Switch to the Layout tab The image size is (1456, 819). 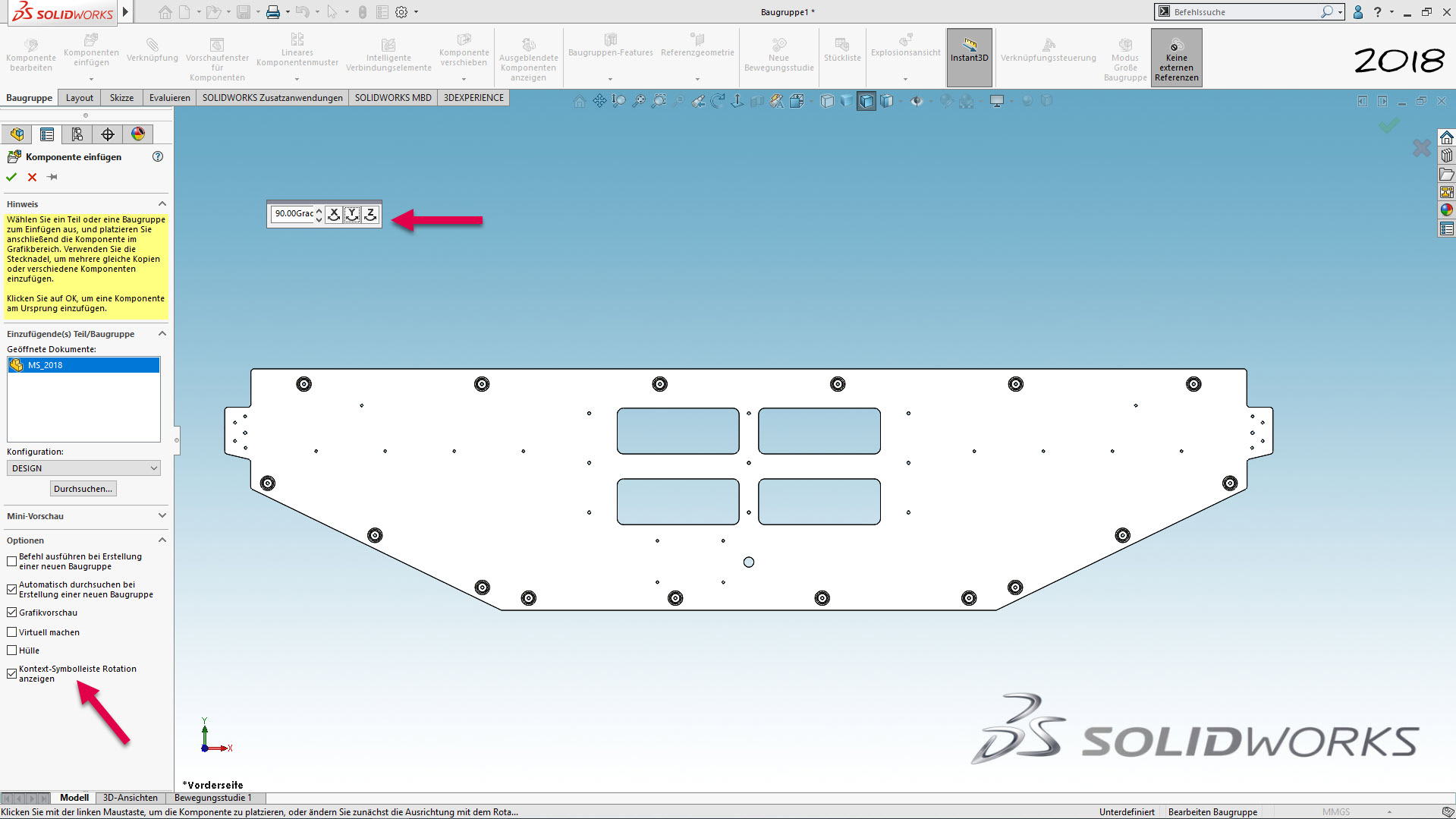(x=80, y=98)
